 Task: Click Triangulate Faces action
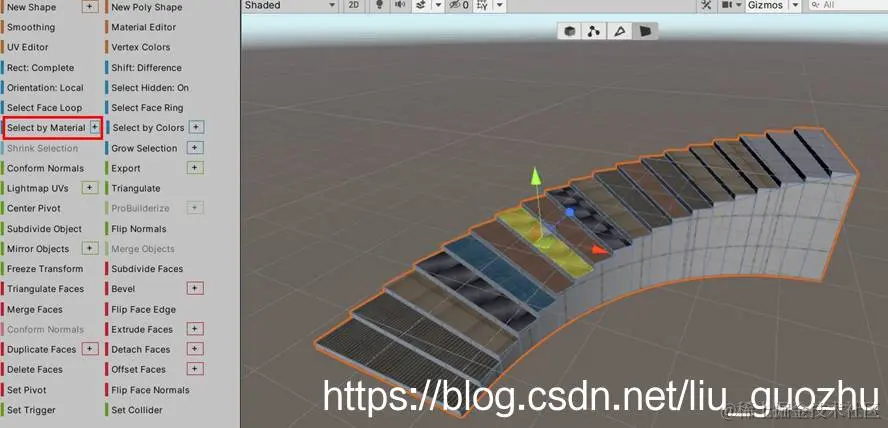pos(45,289)
